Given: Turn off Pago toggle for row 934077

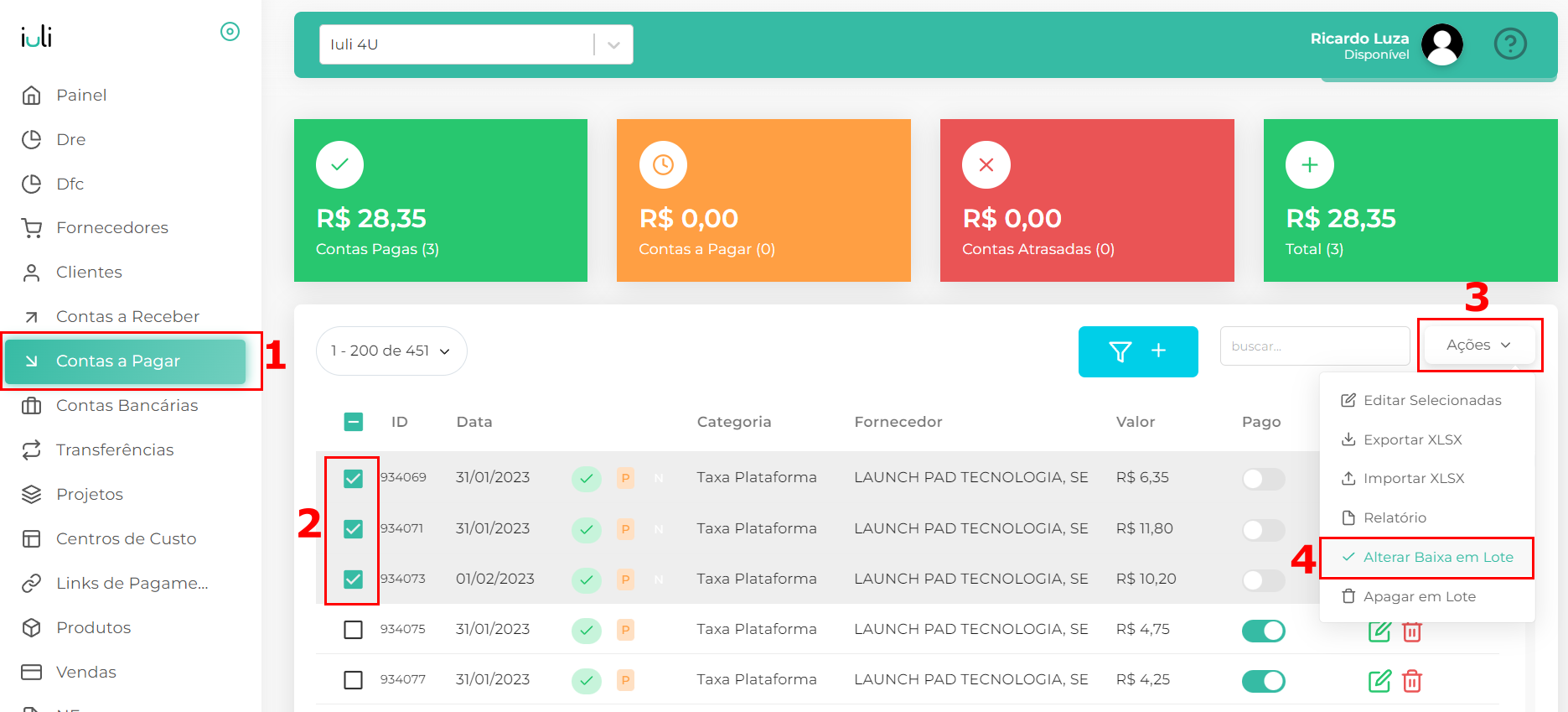Looking at the screenshot, I should [x=1263, y=681].
